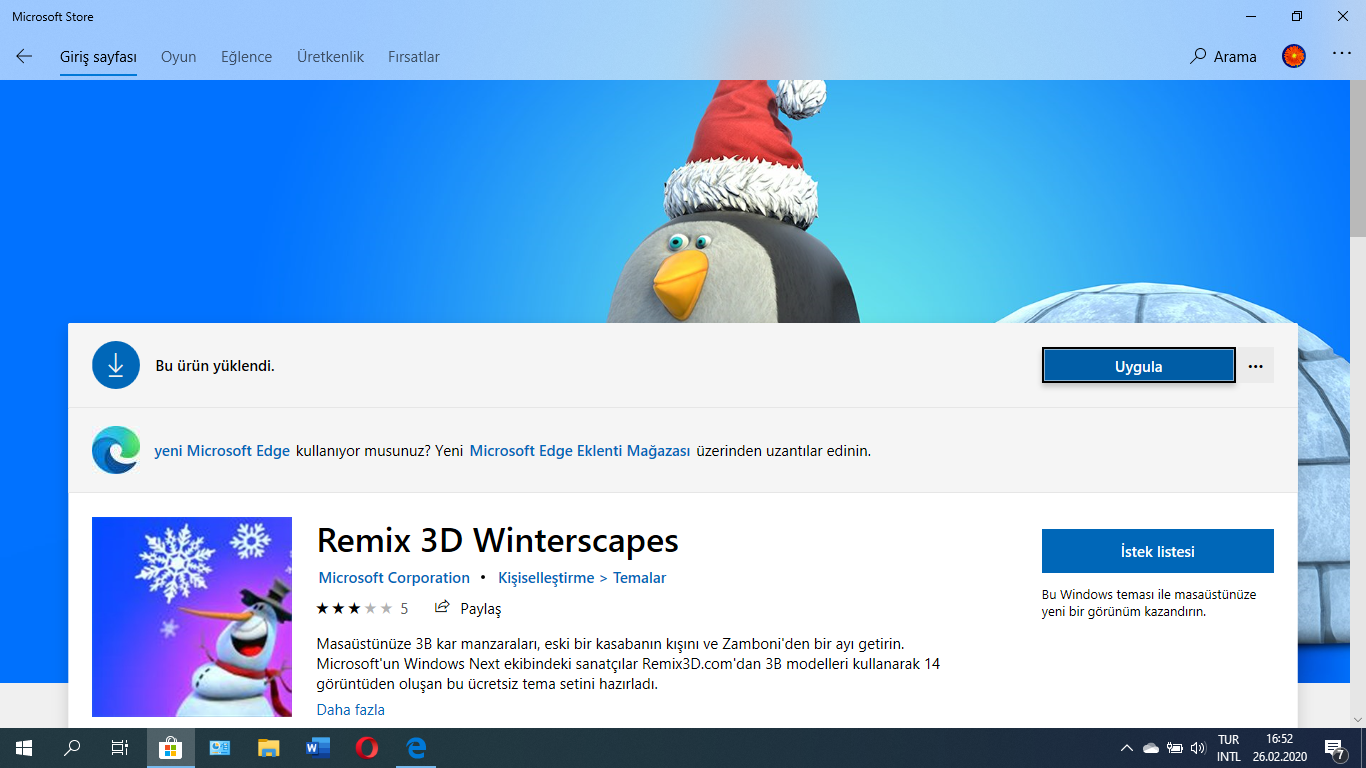Open File Explorer from the taskbar

coord(268,748)
